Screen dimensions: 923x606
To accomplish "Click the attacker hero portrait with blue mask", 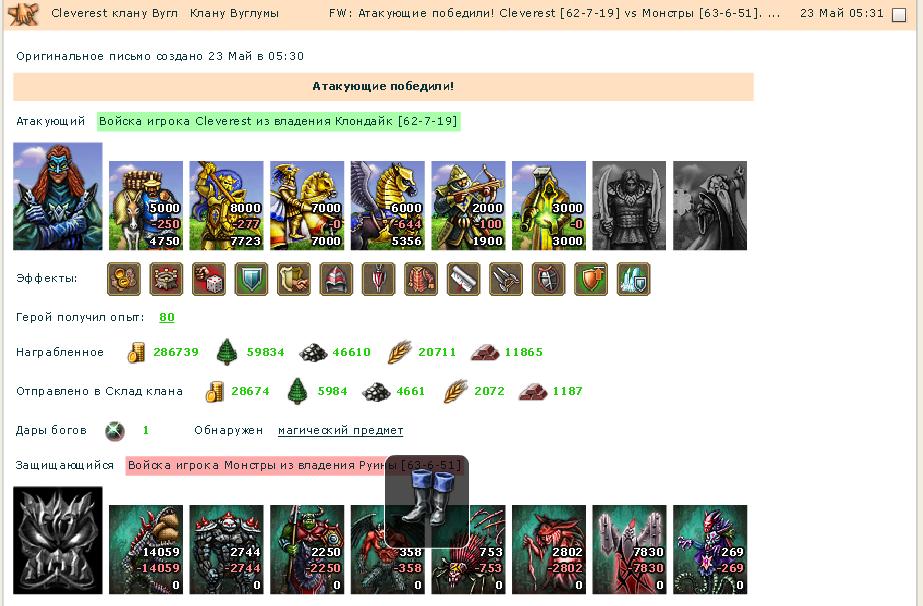I will click(58, 196).
